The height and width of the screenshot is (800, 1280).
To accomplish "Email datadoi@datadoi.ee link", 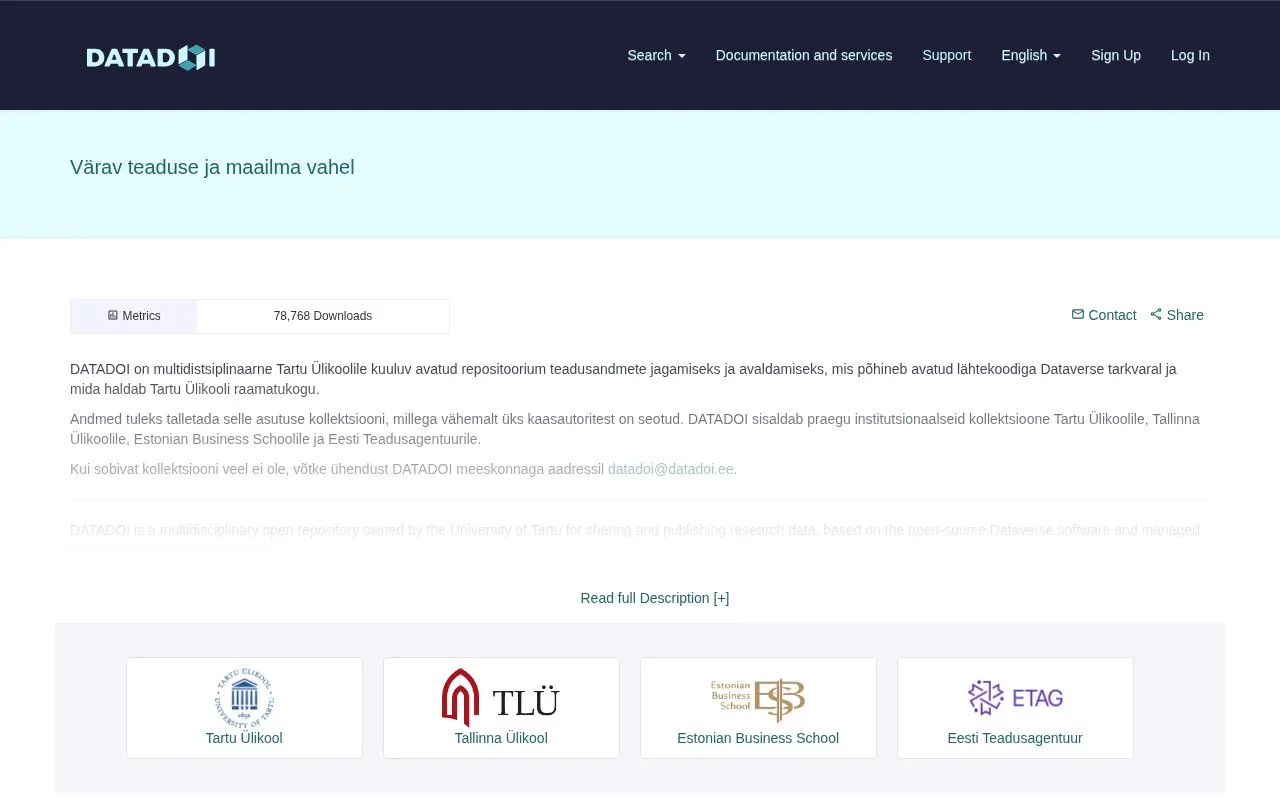I will tap(671, 469).
